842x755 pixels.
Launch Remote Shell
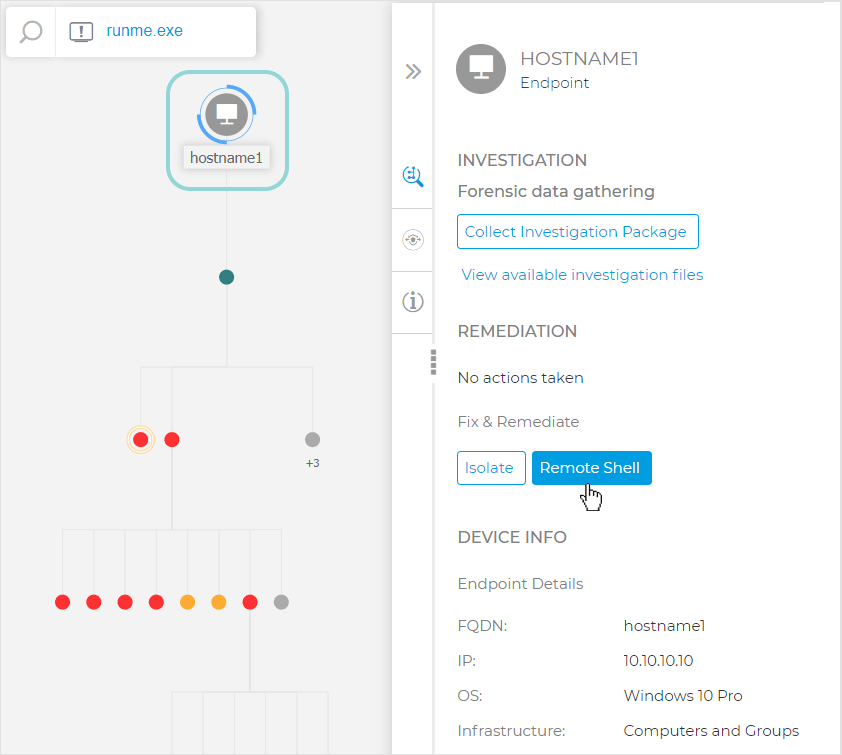(x=591, y=468)
